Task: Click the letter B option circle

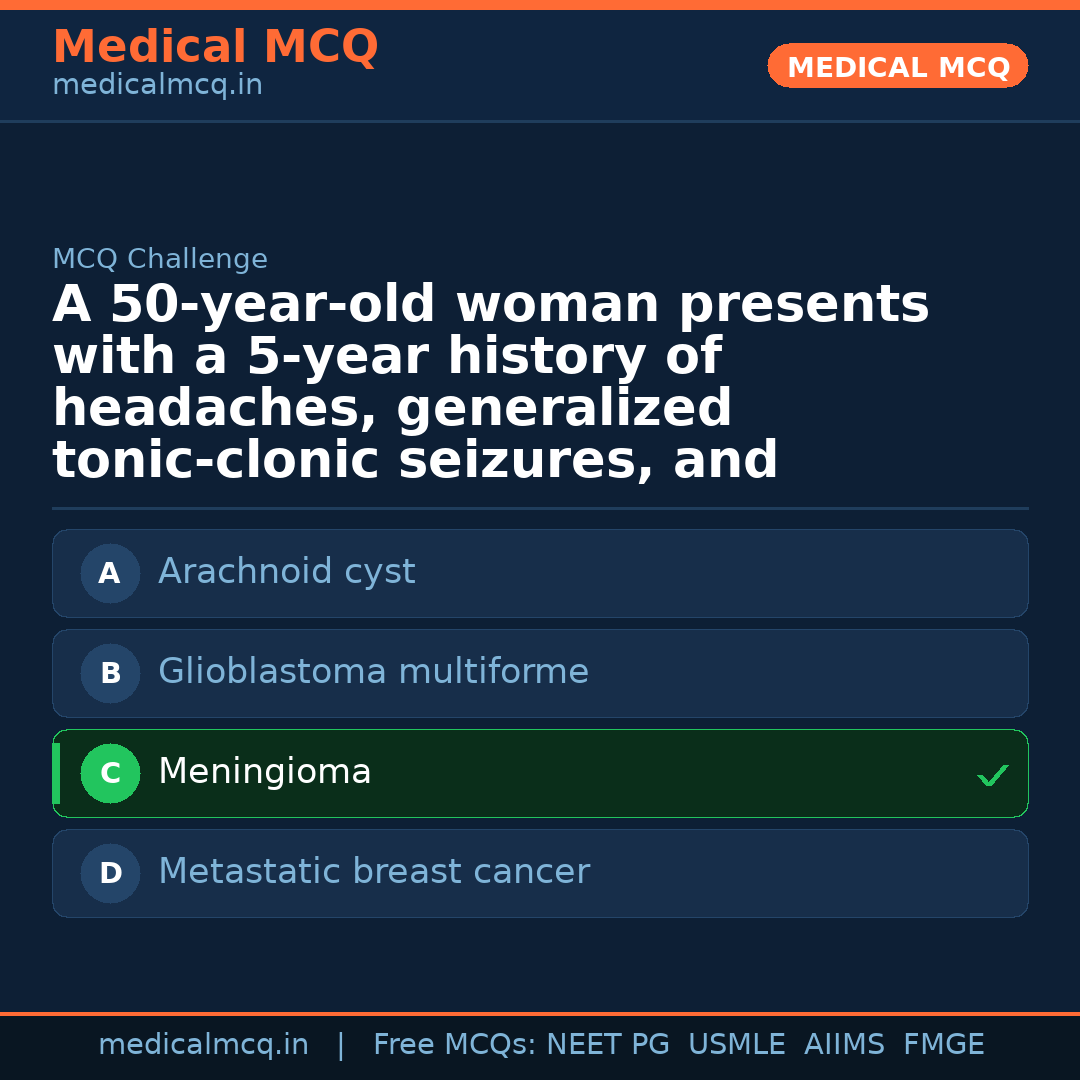Action: (x=110, y=673)
